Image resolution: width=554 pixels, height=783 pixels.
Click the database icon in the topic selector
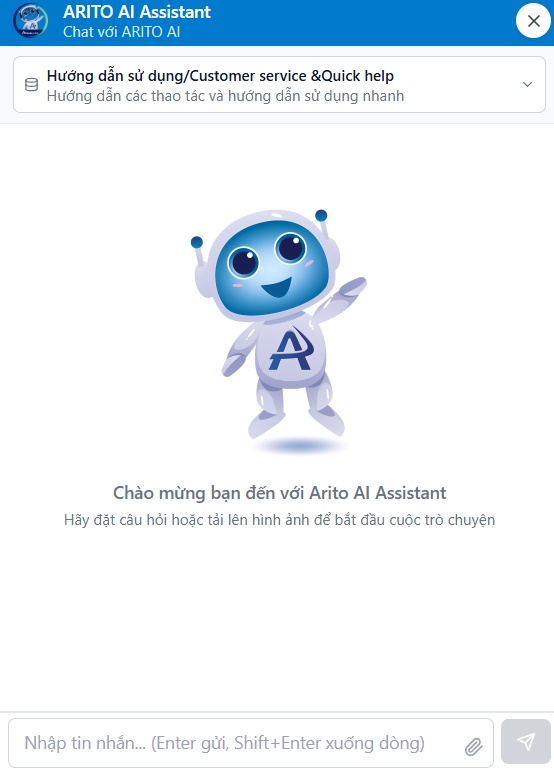tap(31, 85)
